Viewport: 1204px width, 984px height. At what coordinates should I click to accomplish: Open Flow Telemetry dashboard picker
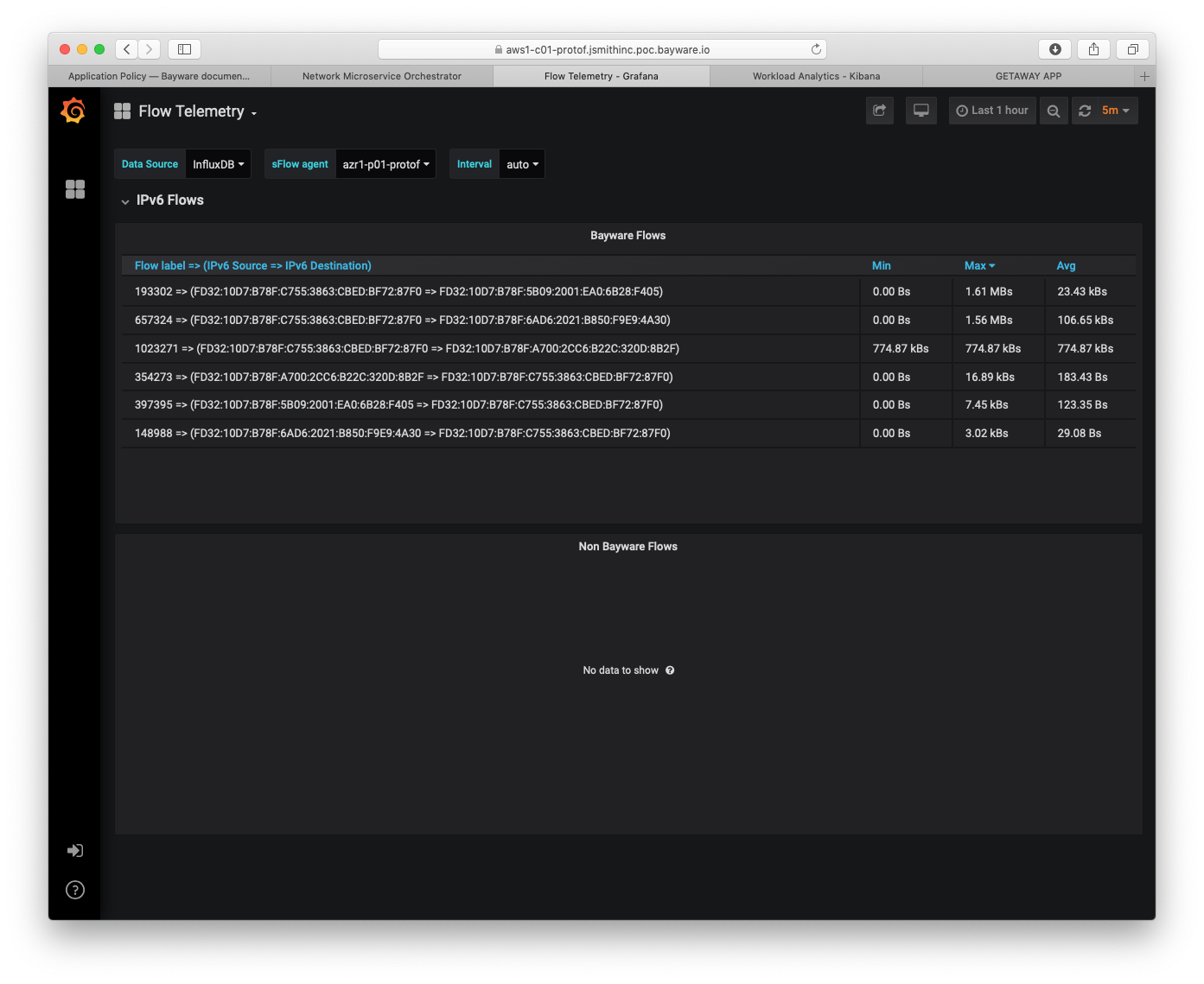(197, 111)
